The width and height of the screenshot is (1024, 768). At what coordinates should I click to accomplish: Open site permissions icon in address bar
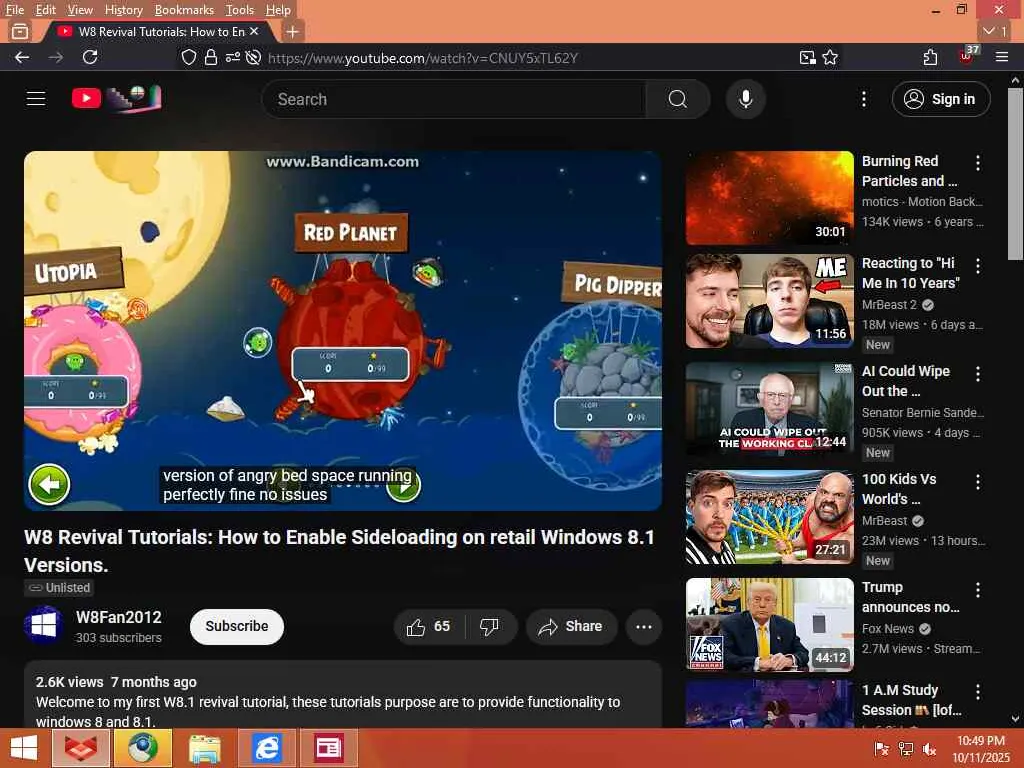(232, 57)
